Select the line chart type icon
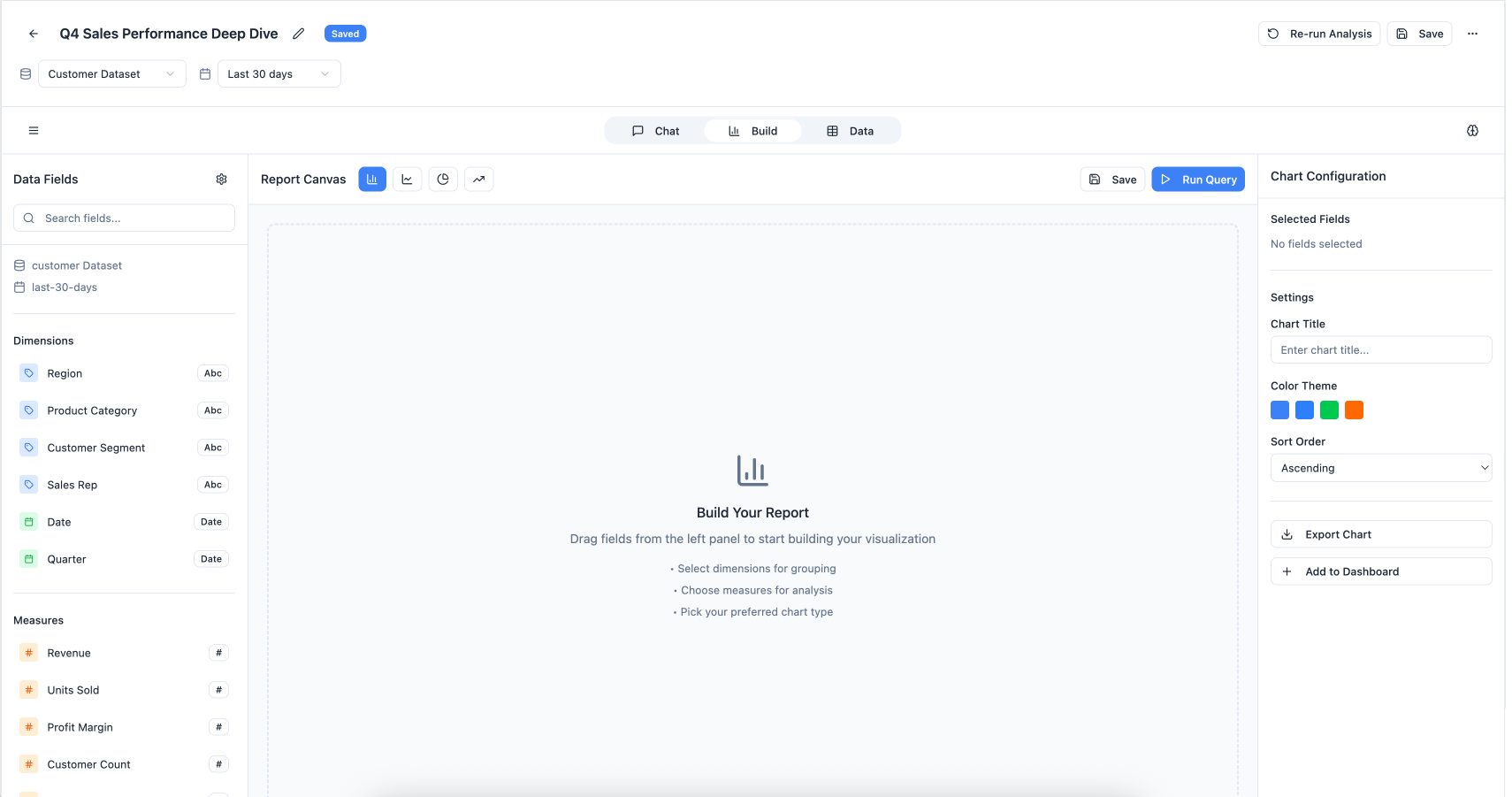The height and width of the screenshot is (797, 1512). click(x=407, y=180)
